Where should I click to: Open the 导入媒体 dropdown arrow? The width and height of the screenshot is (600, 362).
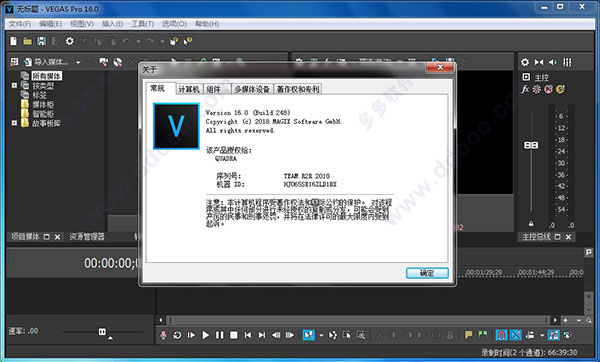coord(78,62)
